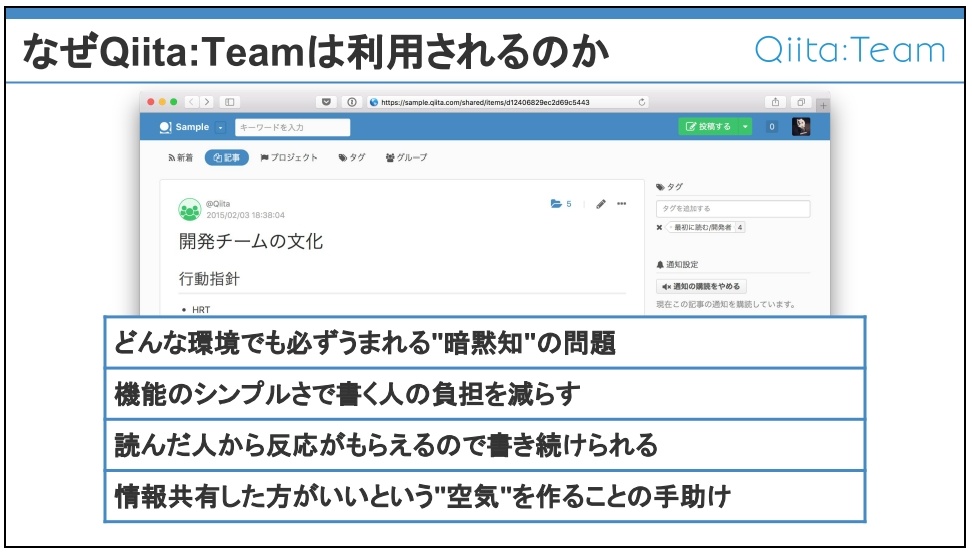
Task: Open the @Qiita author link
Action: pyautogui.click(x=218, y=203)
